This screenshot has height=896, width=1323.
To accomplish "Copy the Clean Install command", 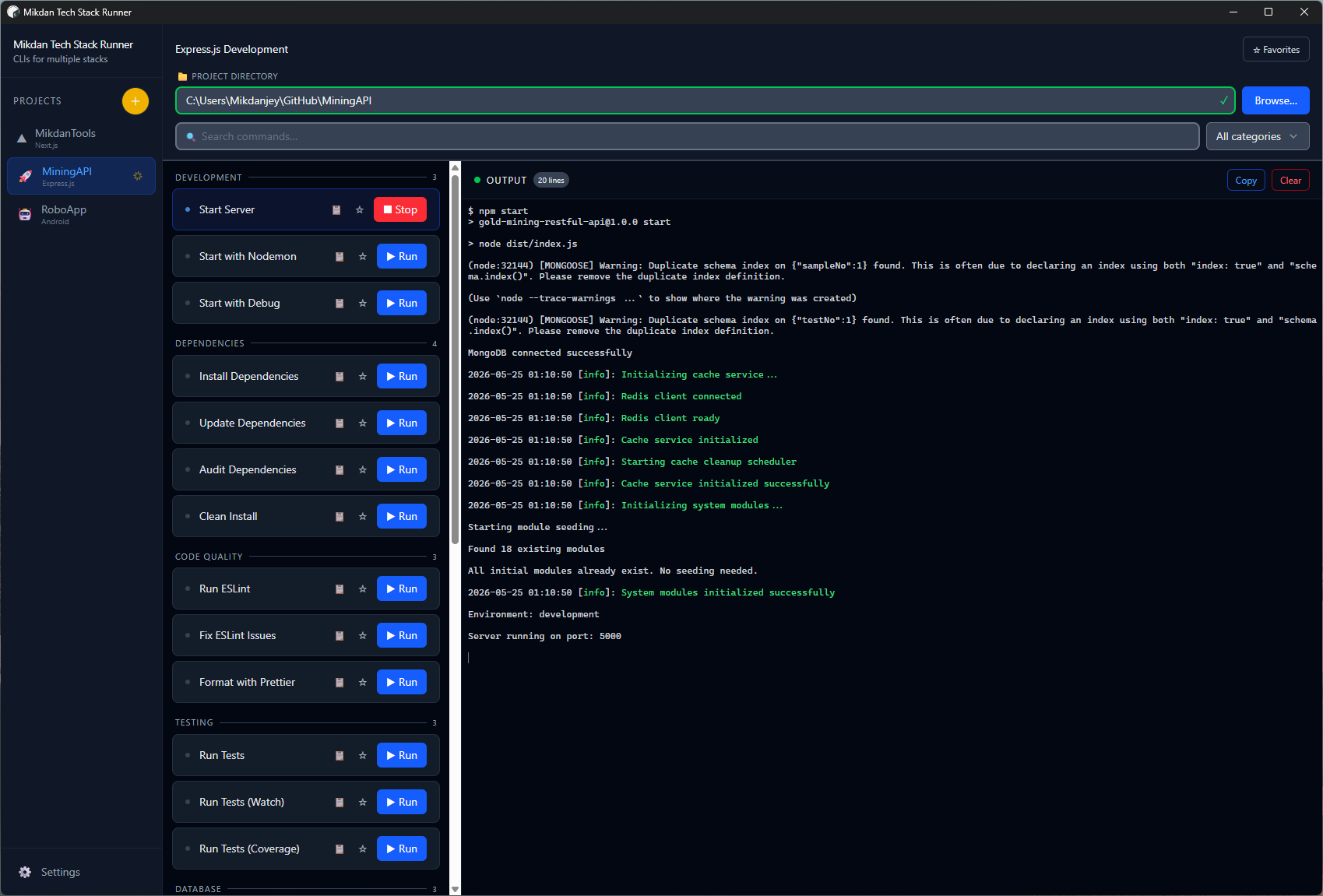I will click(340, 517).
